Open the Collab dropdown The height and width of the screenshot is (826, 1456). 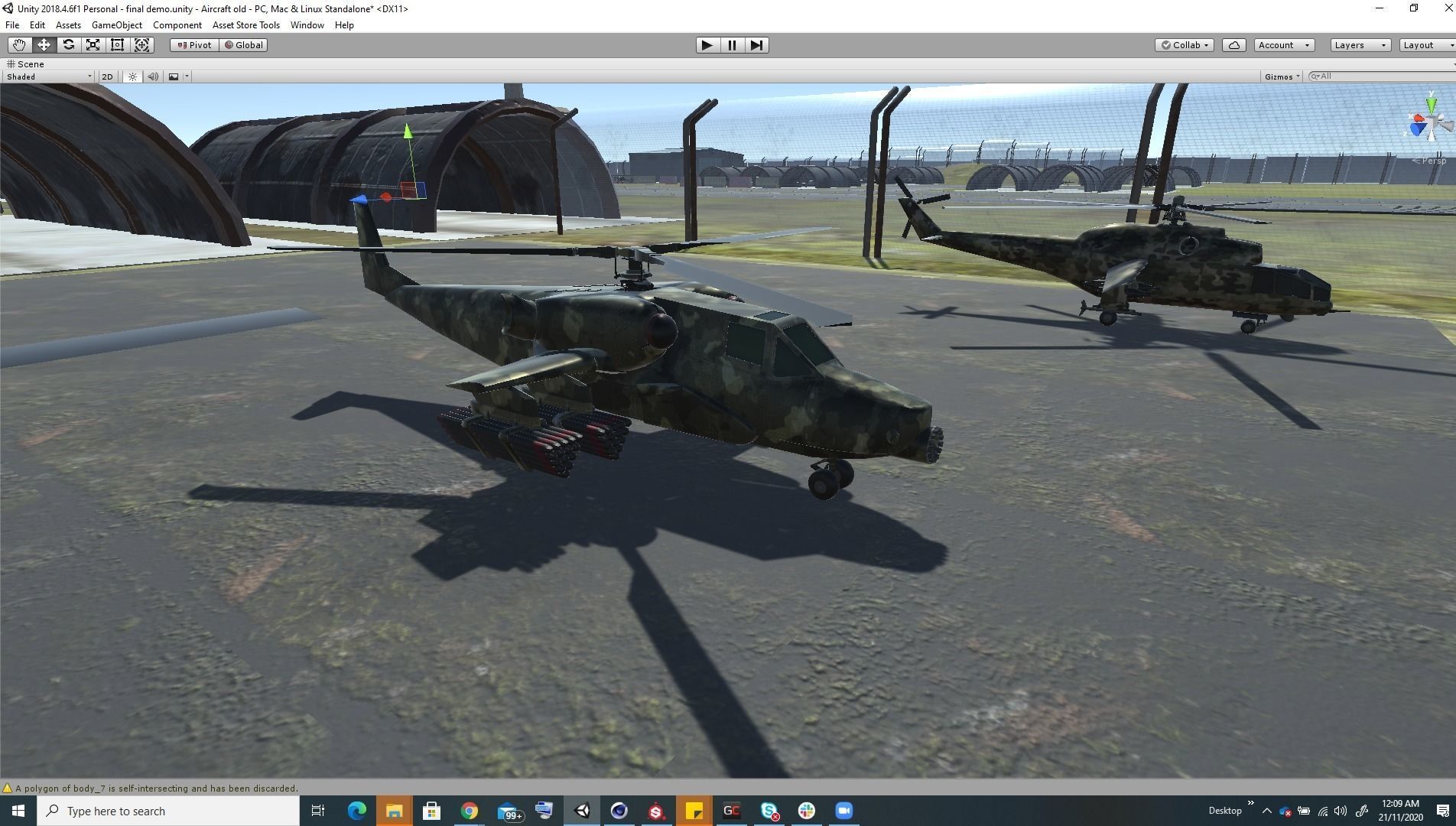1185,45
